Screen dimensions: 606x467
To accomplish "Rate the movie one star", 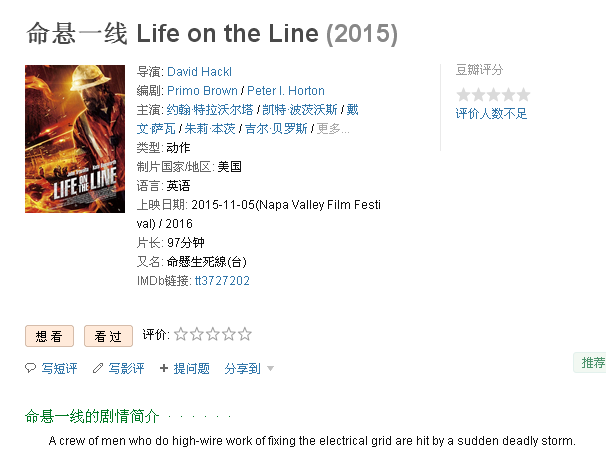I will pos(181,335).
